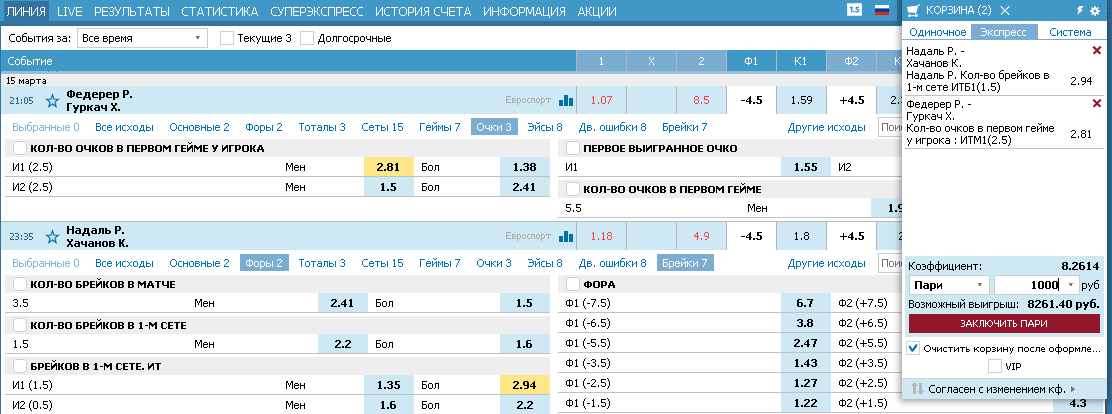This screenshot has width=1112, height=414.
Task: Open the СУПЕРЭКСПРЕСС menu item
Action: 317,11
